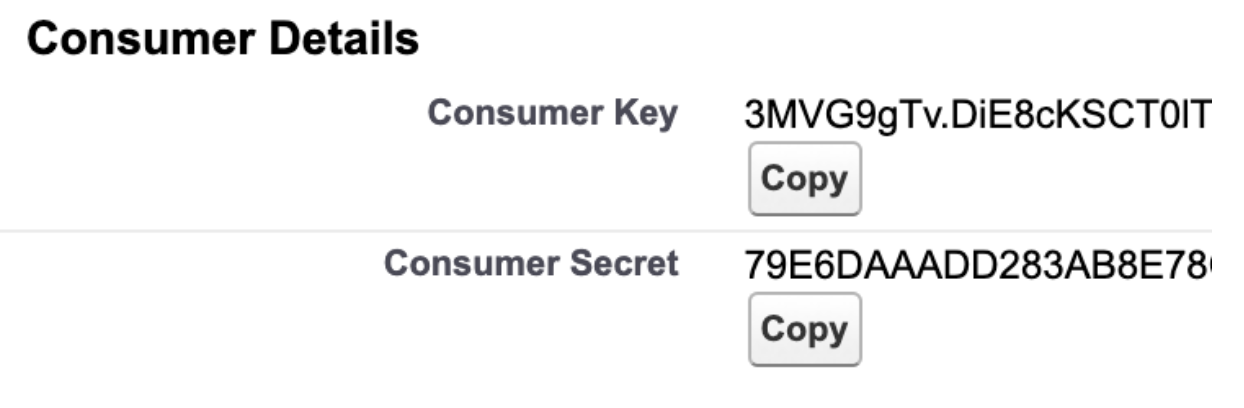Hit the lower Copy button
The width and height of the screenshot is (1244, 408).
coord(804,329)
